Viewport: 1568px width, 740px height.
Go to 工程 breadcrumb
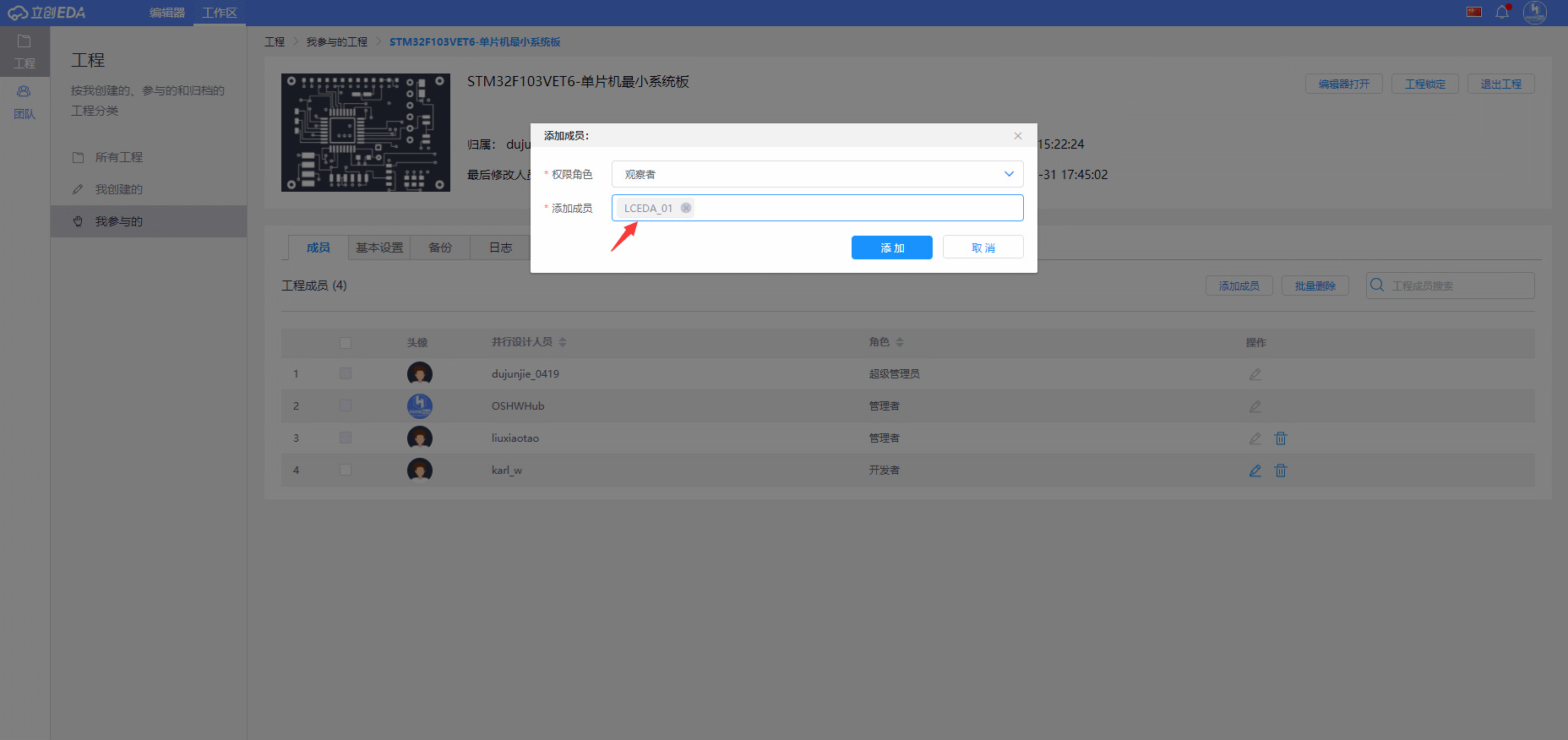click(275, 41)
